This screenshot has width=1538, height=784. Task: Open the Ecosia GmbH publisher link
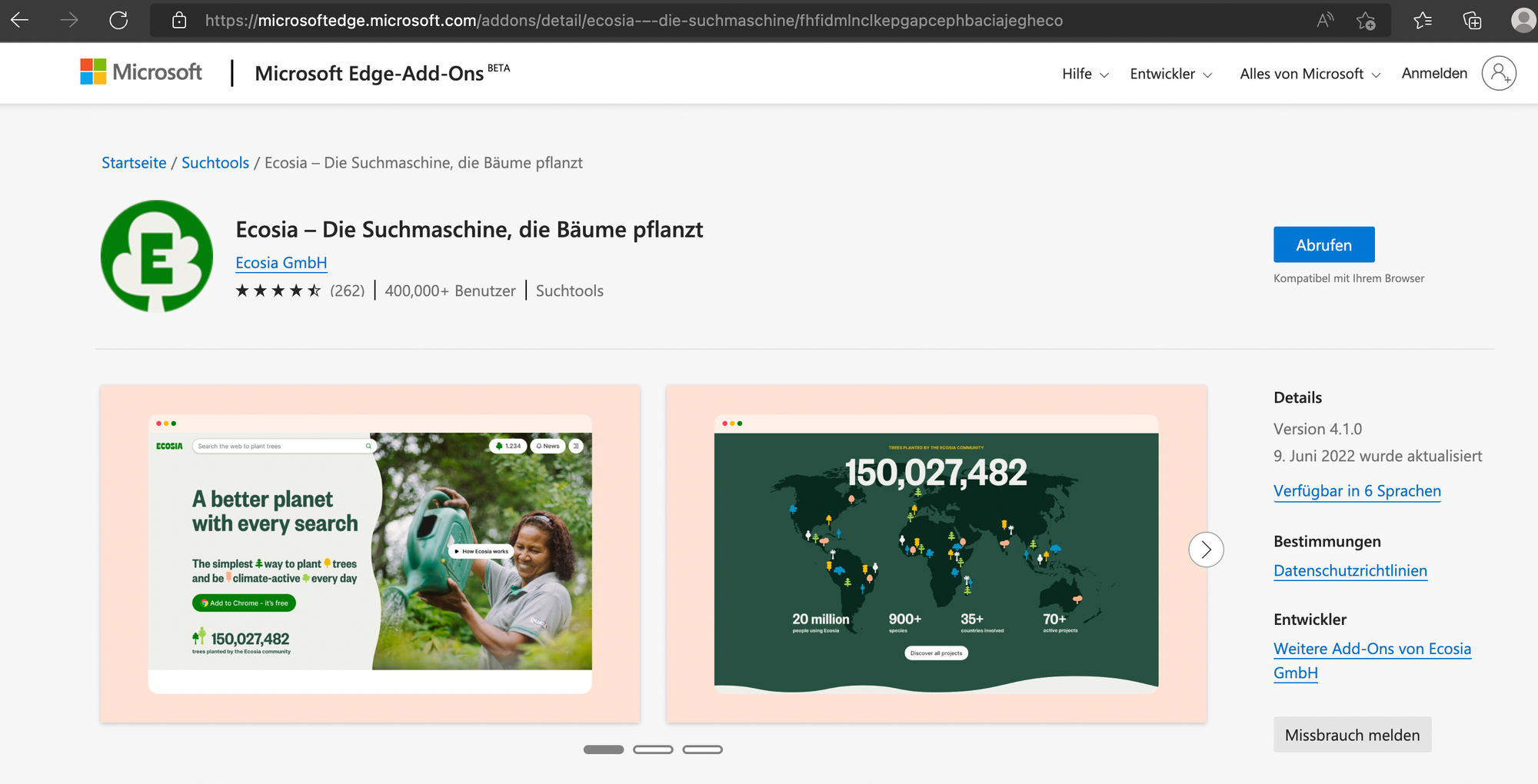pos(281,263)
